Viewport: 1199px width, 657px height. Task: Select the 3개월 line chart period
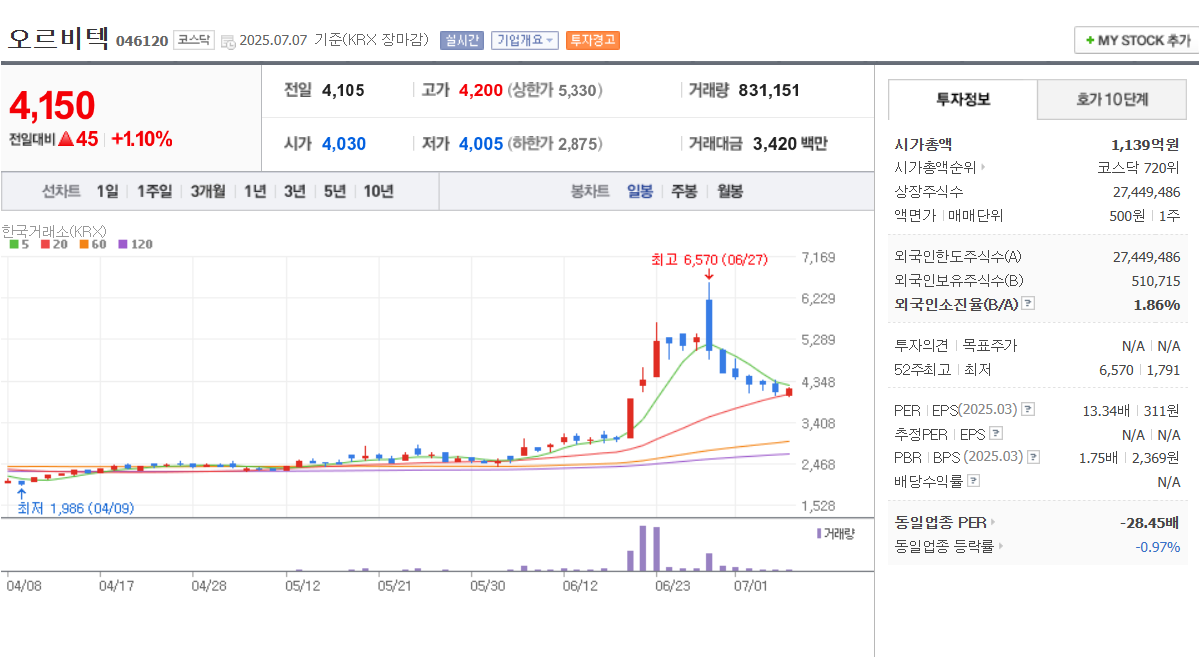pos(208,191)
